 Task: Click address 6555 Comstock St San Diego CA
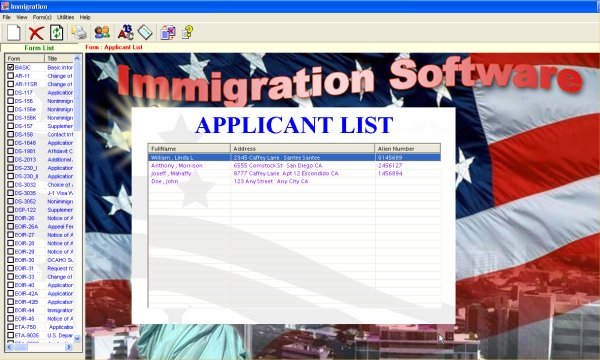[x=278, y=166]
